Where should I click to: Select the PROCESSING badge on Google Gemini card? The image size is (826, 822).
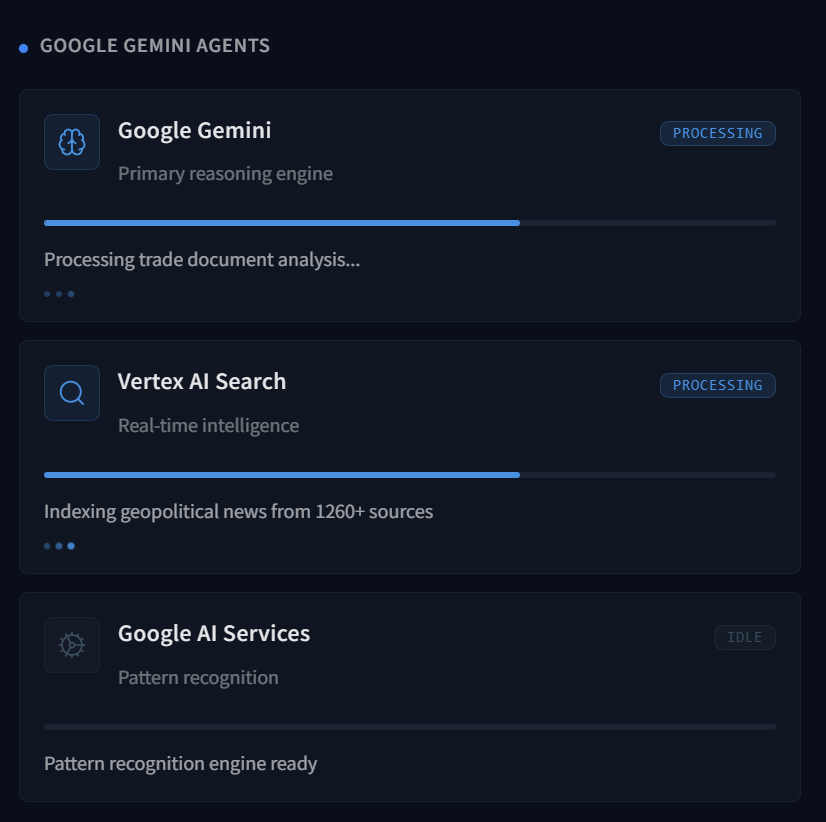[x=717, y=133]
